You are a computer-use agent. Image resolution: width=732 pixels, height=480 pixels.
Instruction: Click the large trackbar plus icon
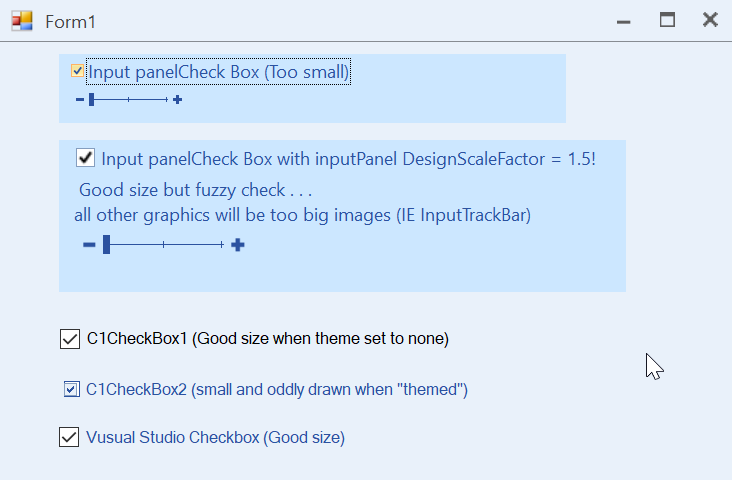click(237, 245)
